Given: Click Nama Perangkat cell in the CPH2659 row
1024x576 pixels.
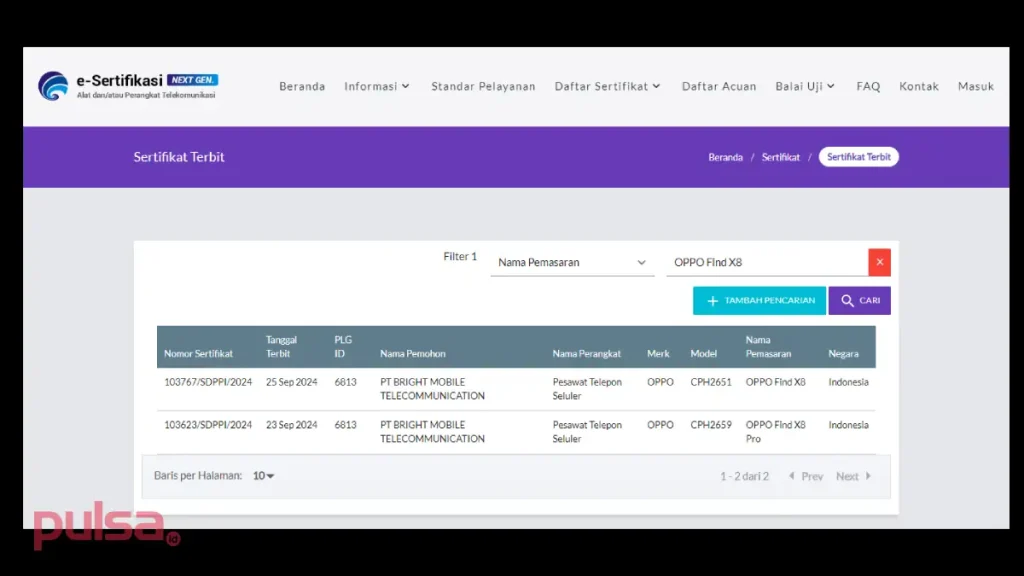Looking at the screenshot, I should coord(587,432).
